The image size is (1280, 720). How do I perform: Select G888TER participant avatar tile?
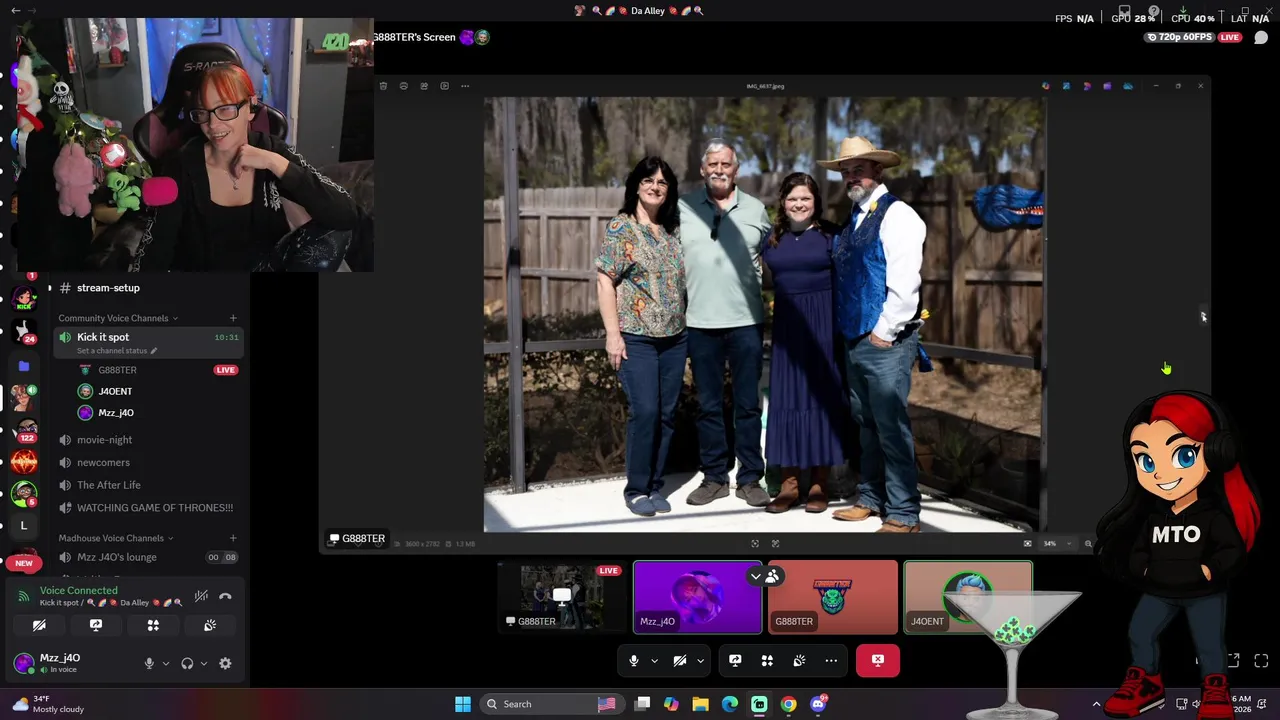click(832, 597)
